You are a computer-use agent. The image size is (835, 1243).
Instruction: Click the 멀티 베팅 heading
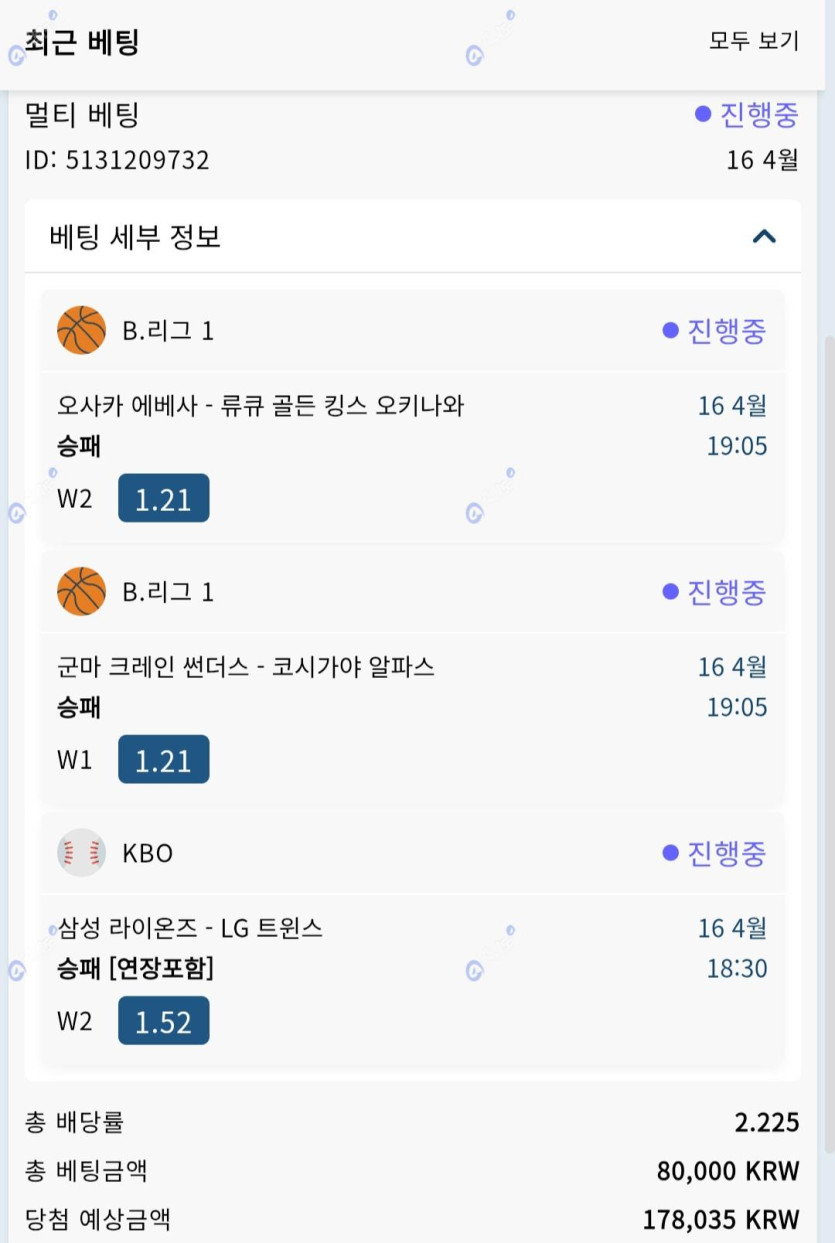click(x=82, y=114)
